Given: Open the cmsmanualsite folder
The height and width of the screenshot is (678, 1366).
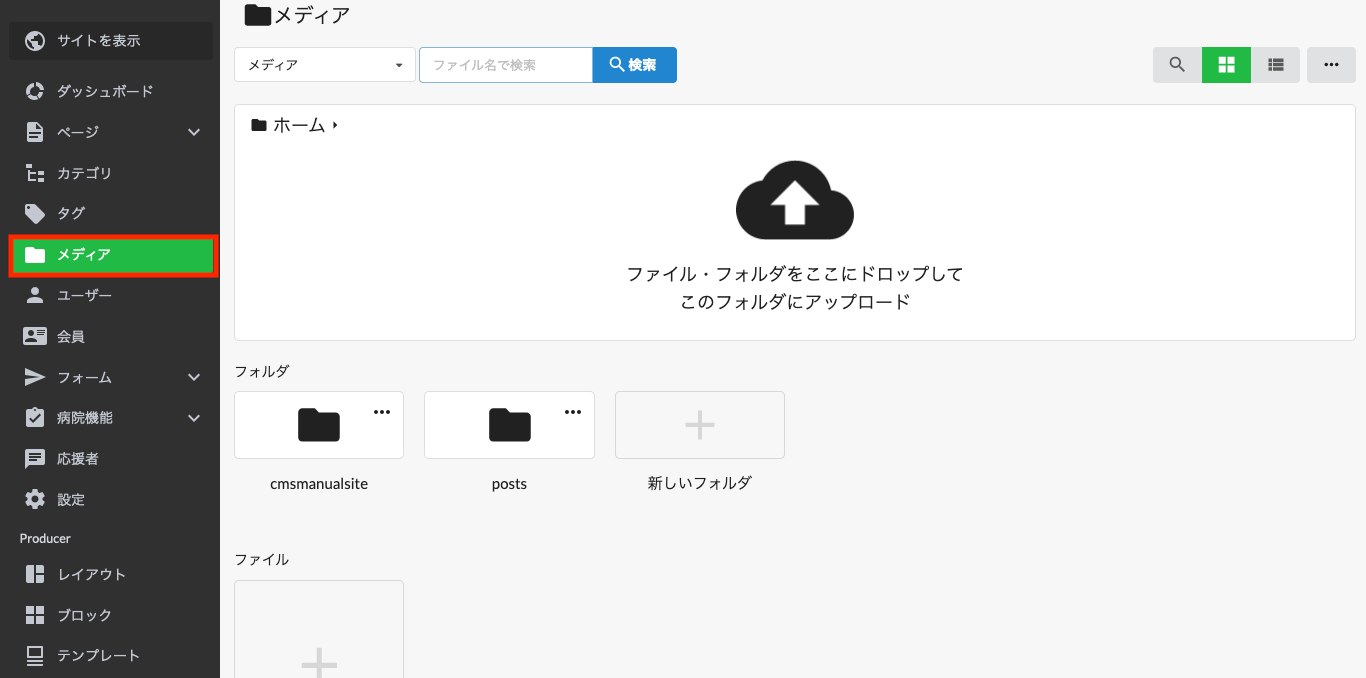Looking at the screenshot, I should [318, 426].
